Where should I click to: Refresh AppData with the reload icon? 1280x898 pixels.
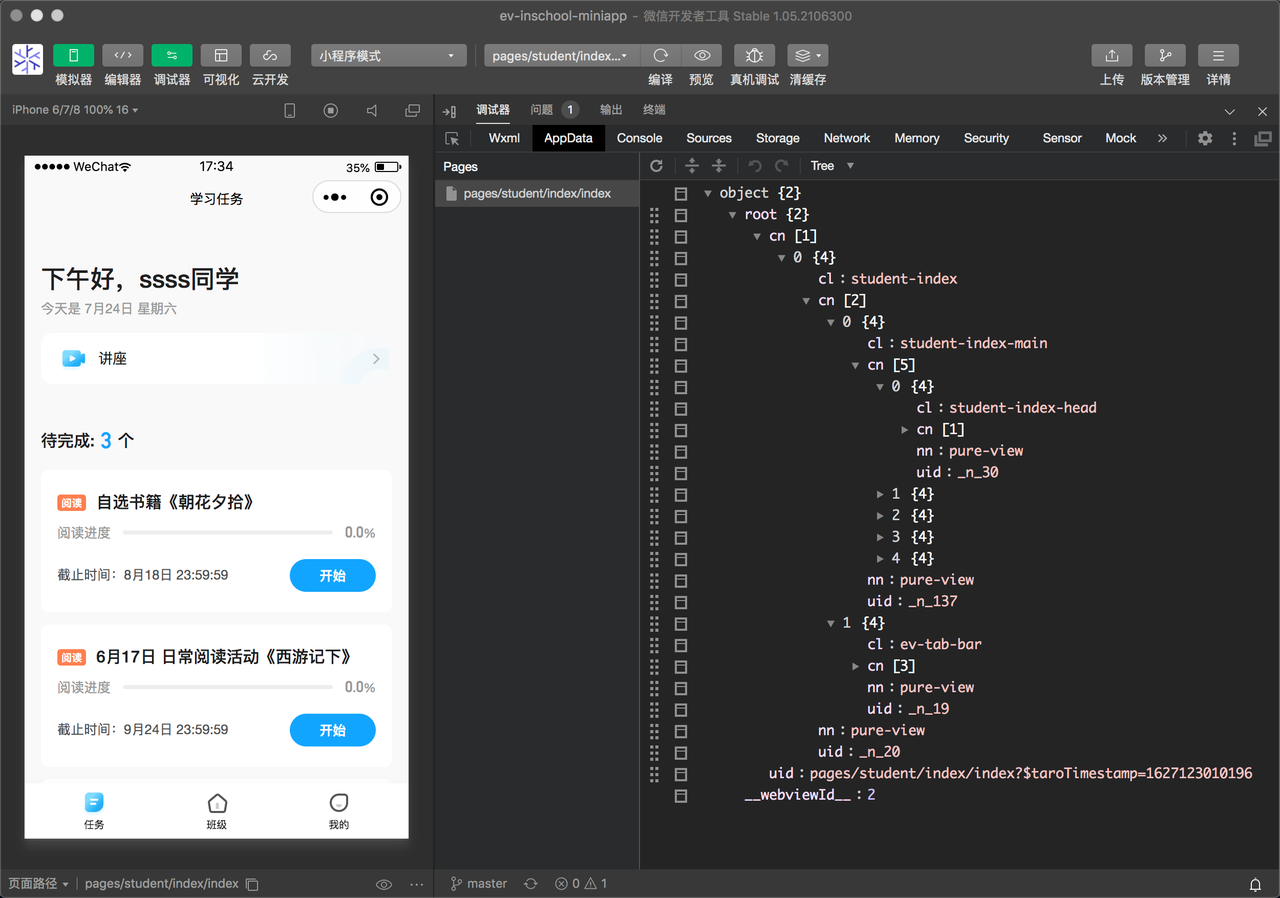(x=656, y=166)
